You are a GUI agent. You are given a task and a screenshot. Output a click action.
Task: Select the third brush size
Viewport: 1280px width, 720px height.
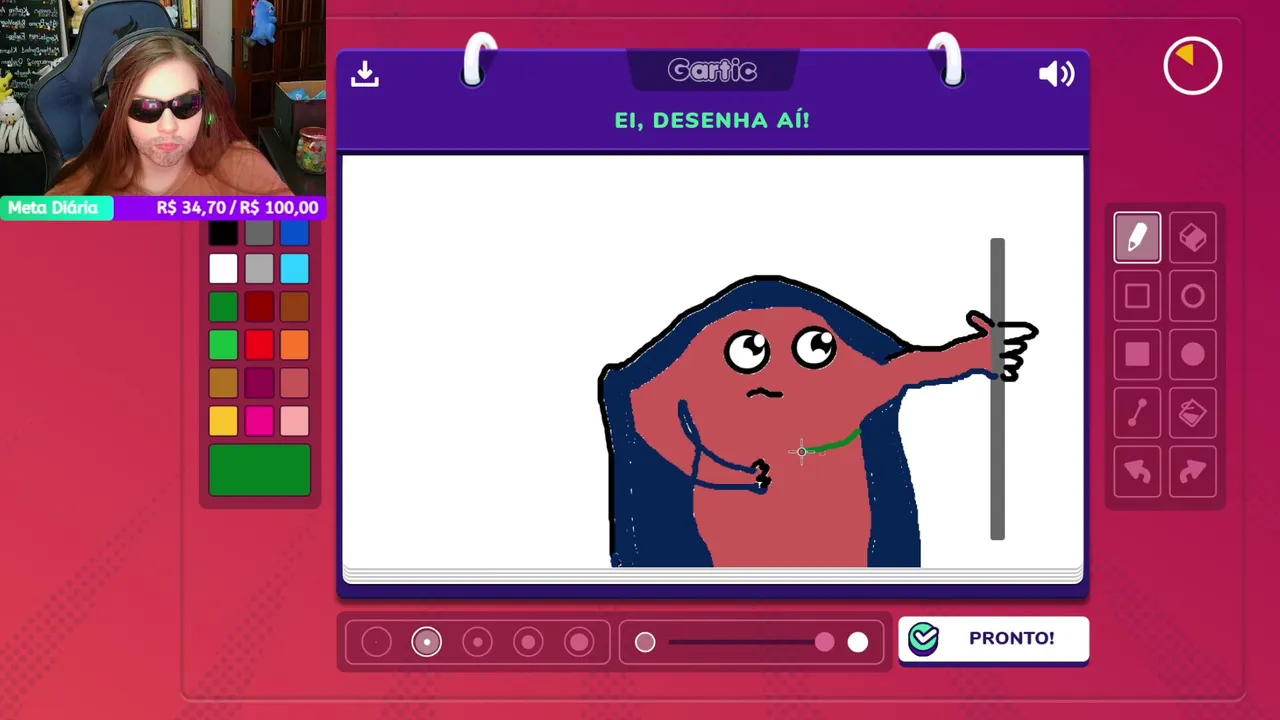pos(478,642)
